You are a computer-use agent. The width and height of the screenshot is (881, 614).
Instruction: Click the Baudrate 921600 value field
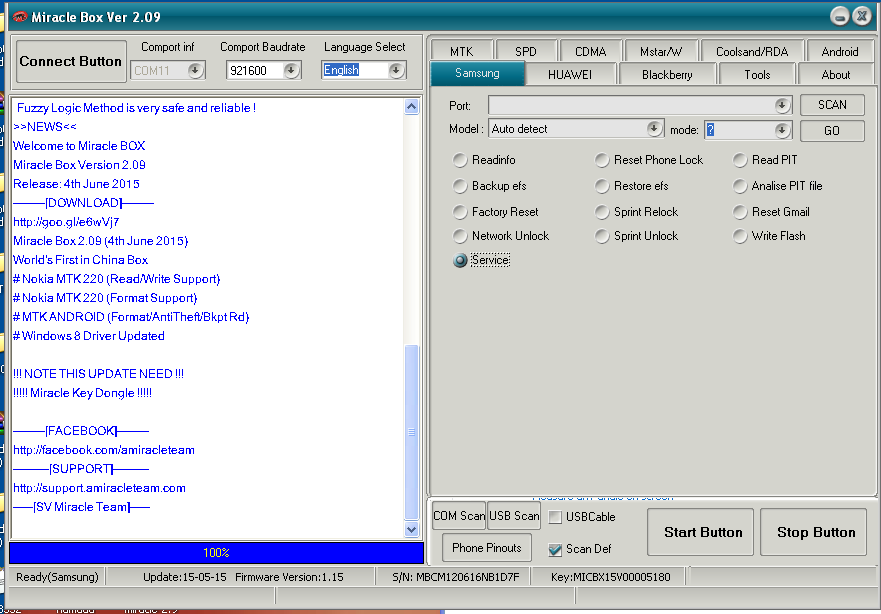tap(256, 70)
